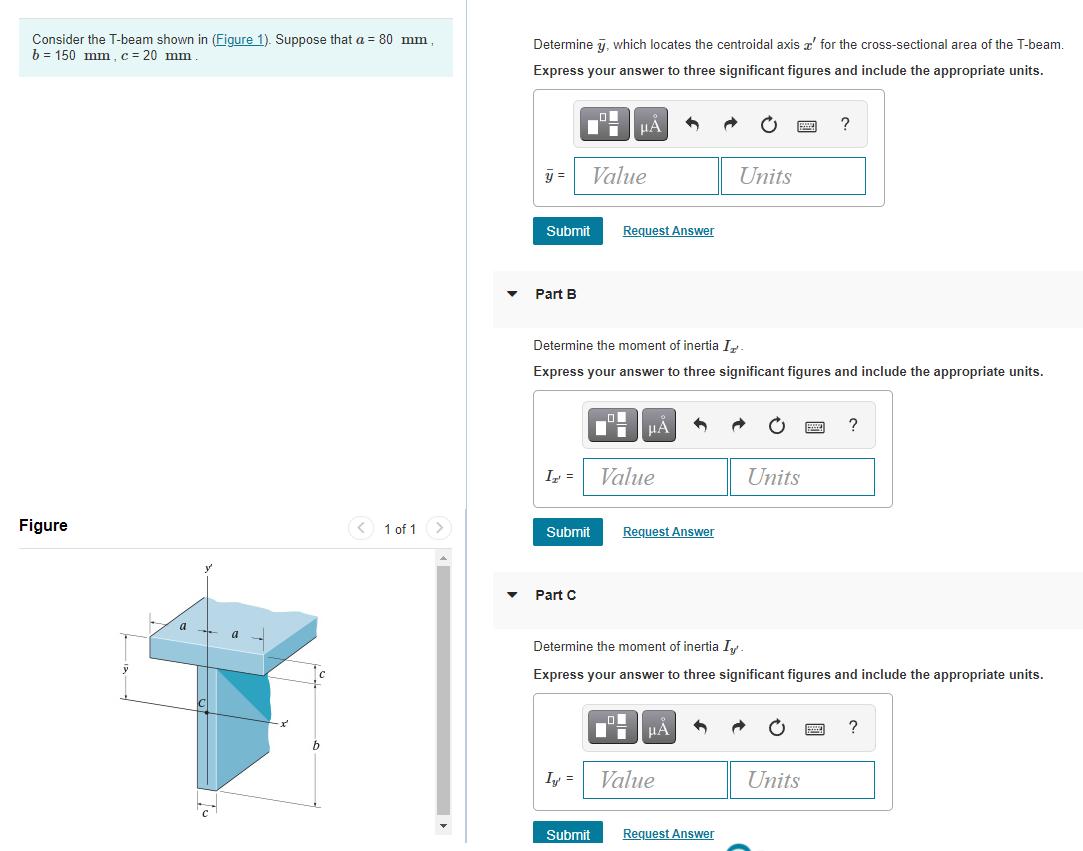1083x851 pixels.
Task: Click the ȳ Value input field
Action: tap(646, 176)
